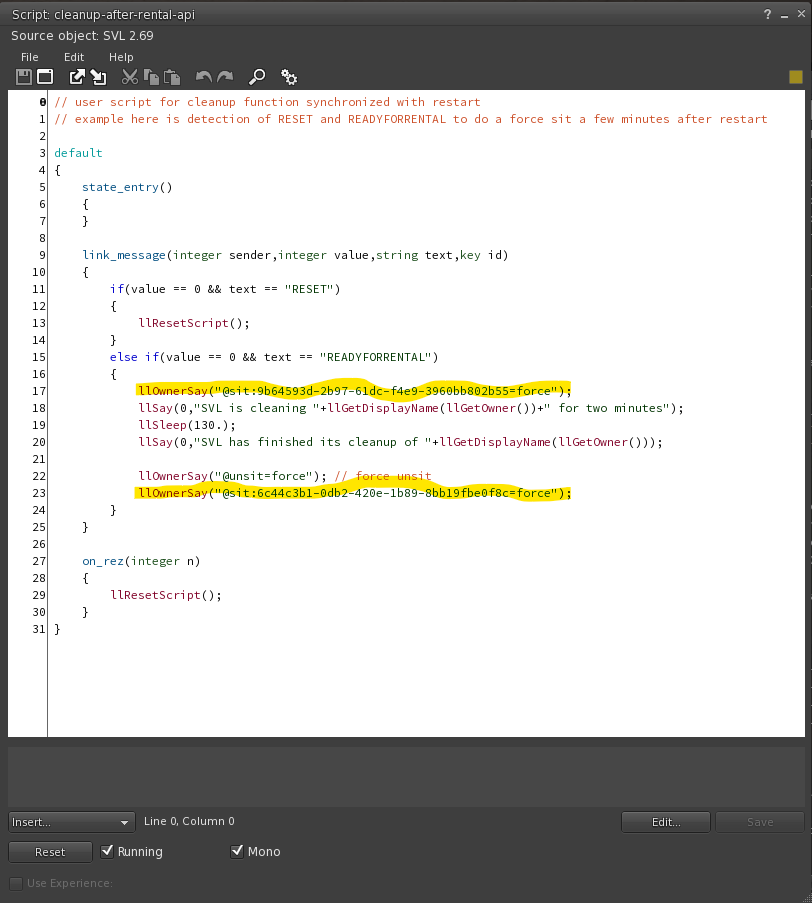
Task: Click 'llSleep(130.);' on line 19
Action: pos(187,425)
